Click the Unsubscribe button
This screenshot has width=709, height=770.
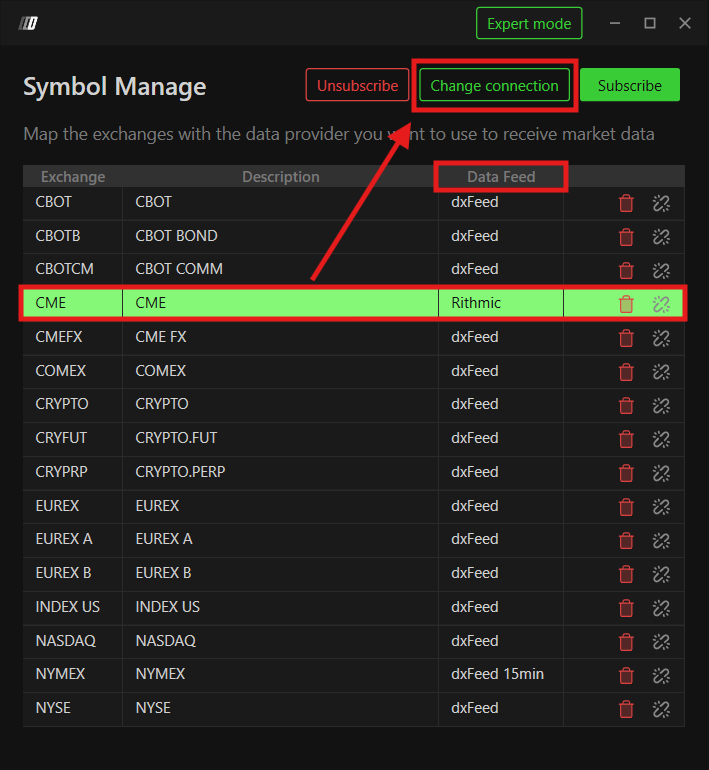[x=357, y=85]
